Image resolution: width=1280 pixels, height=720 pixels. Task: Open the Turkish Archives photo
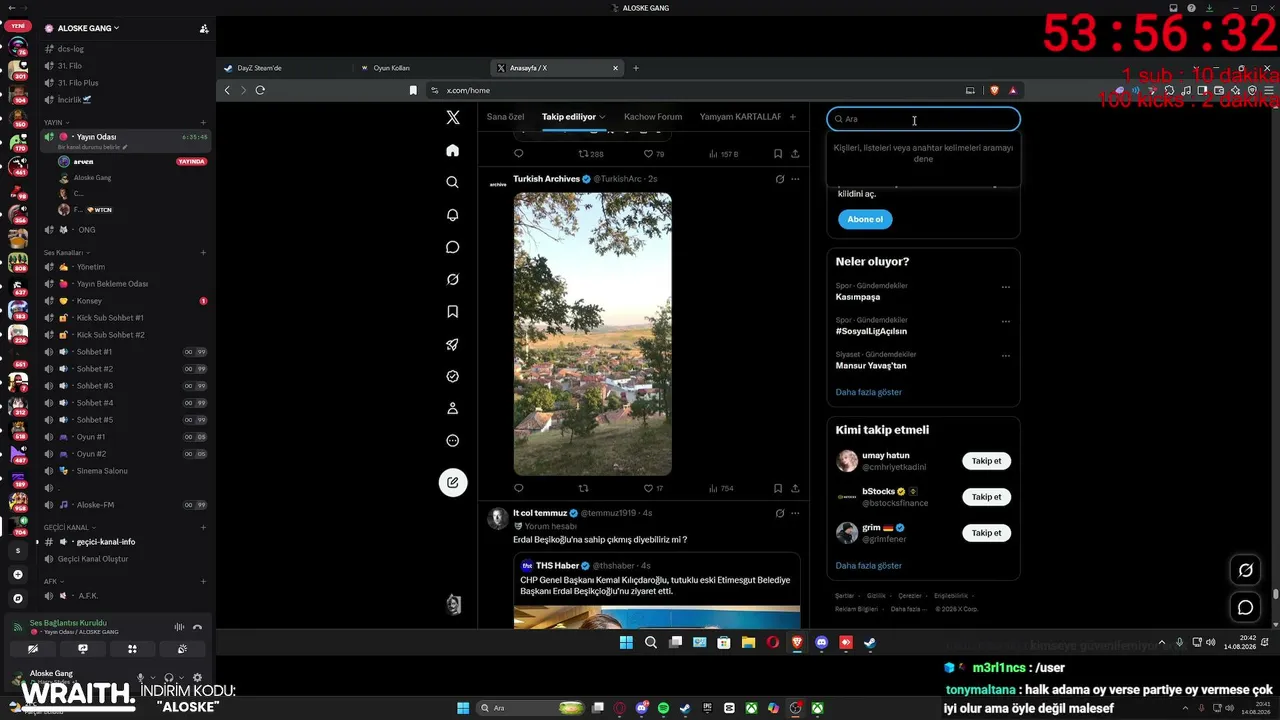[x=592, y=334]
